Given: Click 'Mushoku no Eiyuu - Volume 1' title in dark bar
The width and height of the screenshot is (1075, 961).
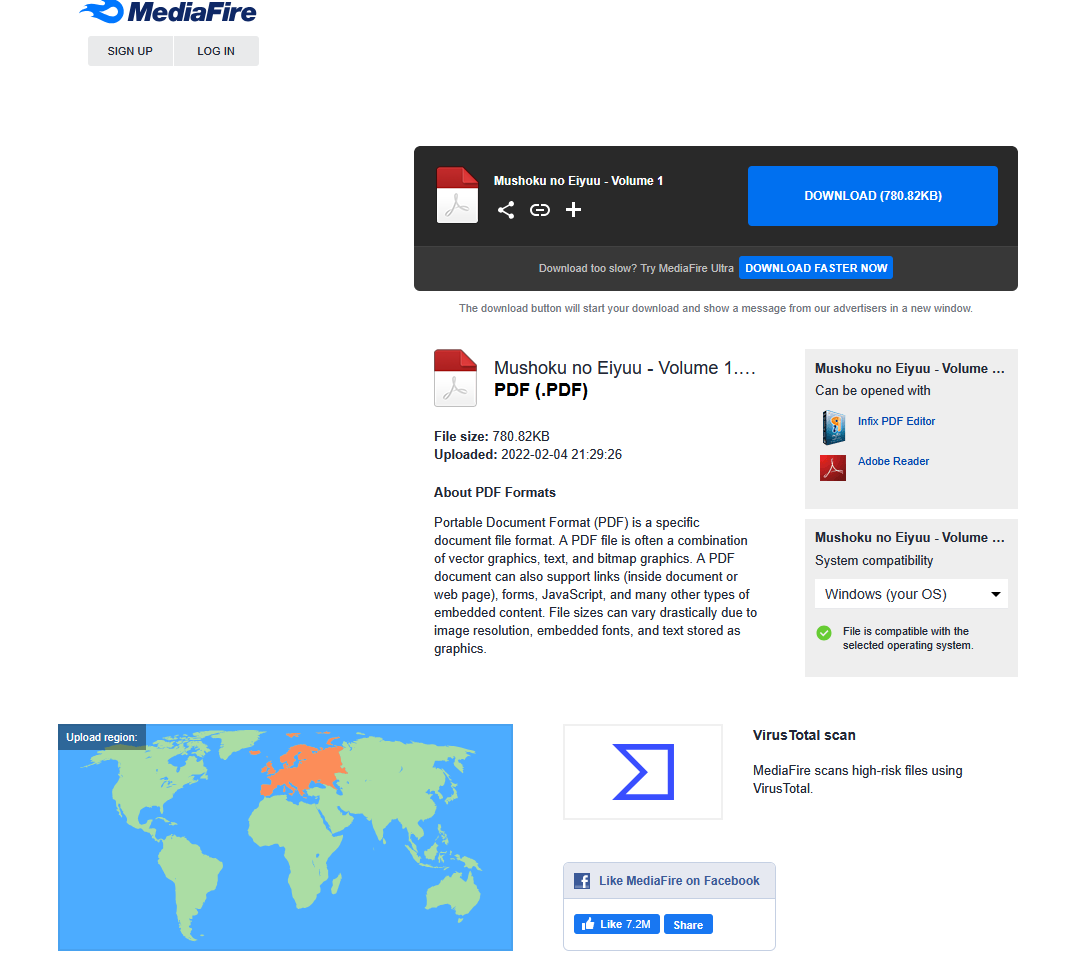Looking at the screenshot, I should click(578, 181).
